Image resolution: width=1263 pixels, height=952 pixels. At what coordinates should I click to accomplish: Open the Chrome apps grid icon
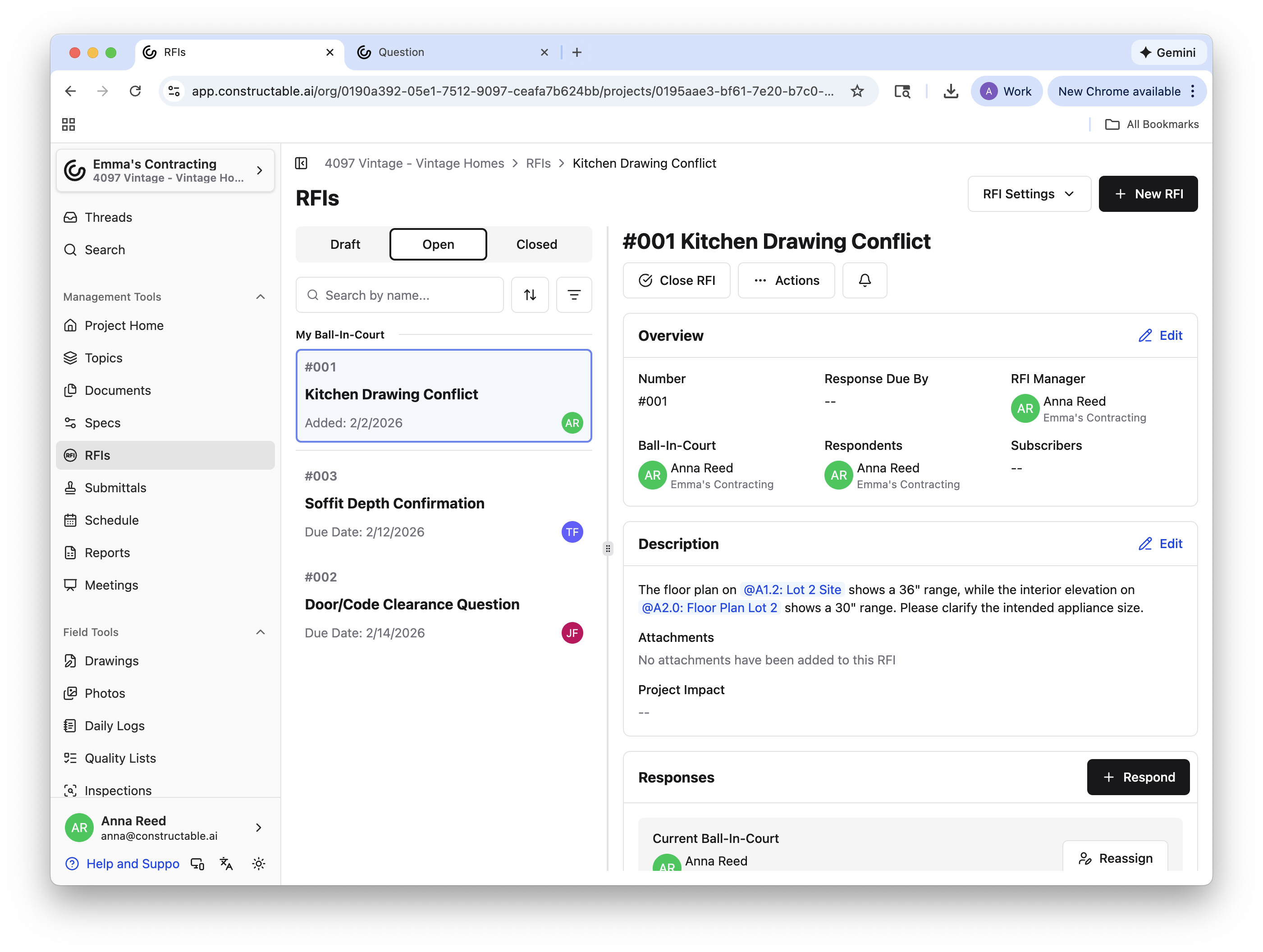[69, 124]
